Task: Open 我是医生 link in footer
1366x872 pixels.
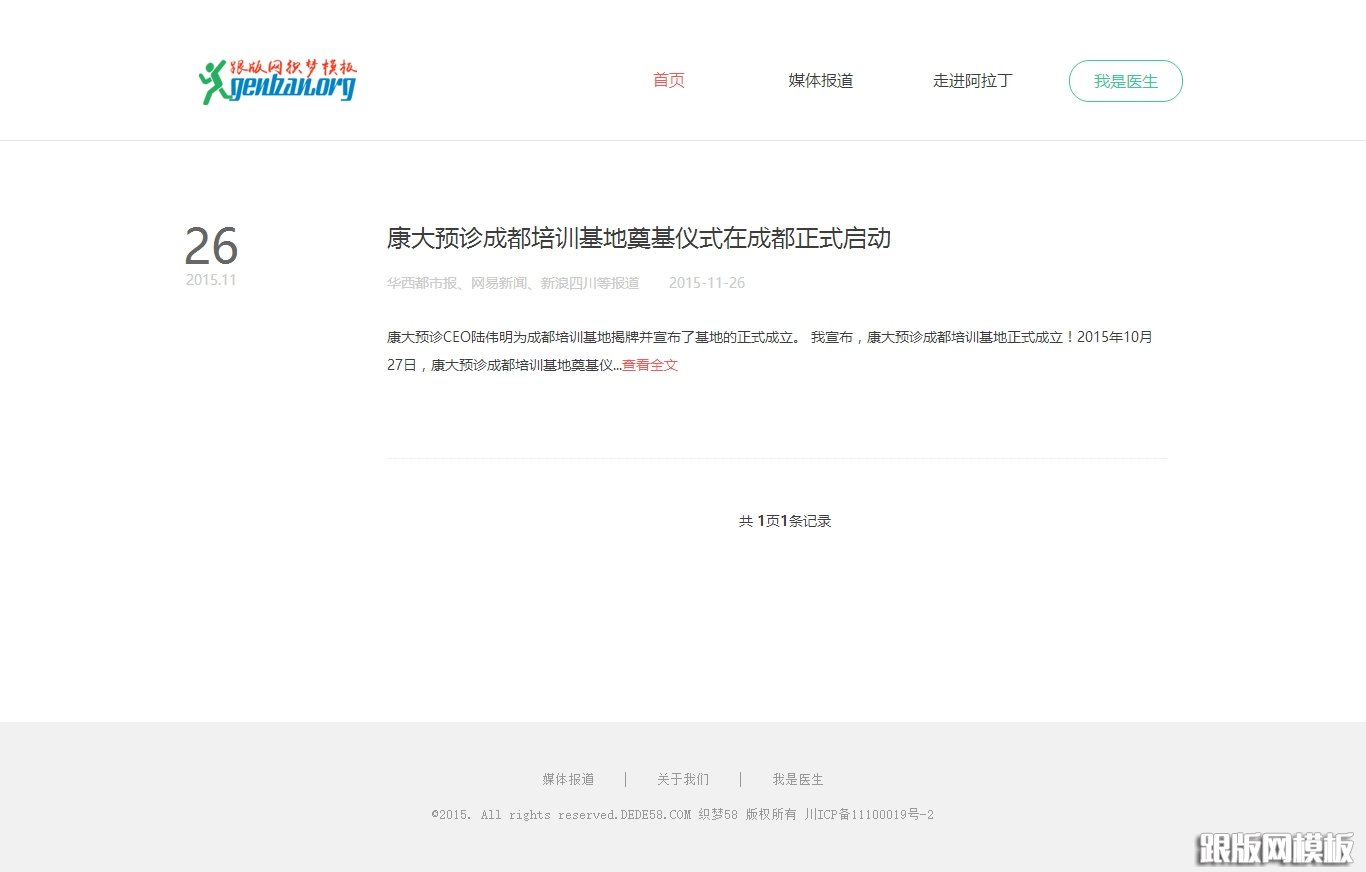Action: click(x=798, y=779)
